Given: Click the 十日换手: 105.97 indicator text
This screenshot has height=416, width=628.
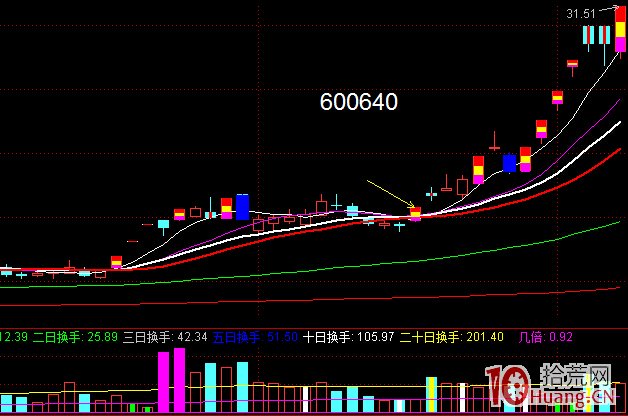Looking at the screenshot, I should click(x=348, y=337).
